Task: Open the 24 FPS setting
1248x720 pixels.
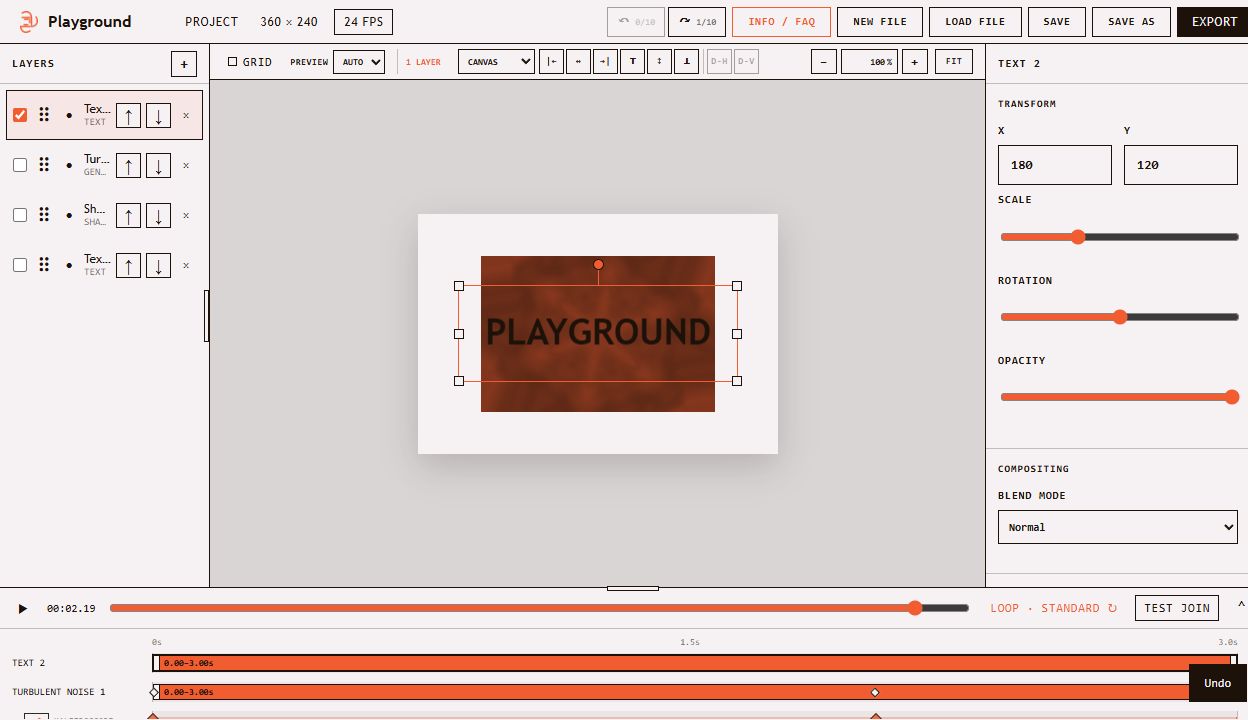Action: (364, 22)
